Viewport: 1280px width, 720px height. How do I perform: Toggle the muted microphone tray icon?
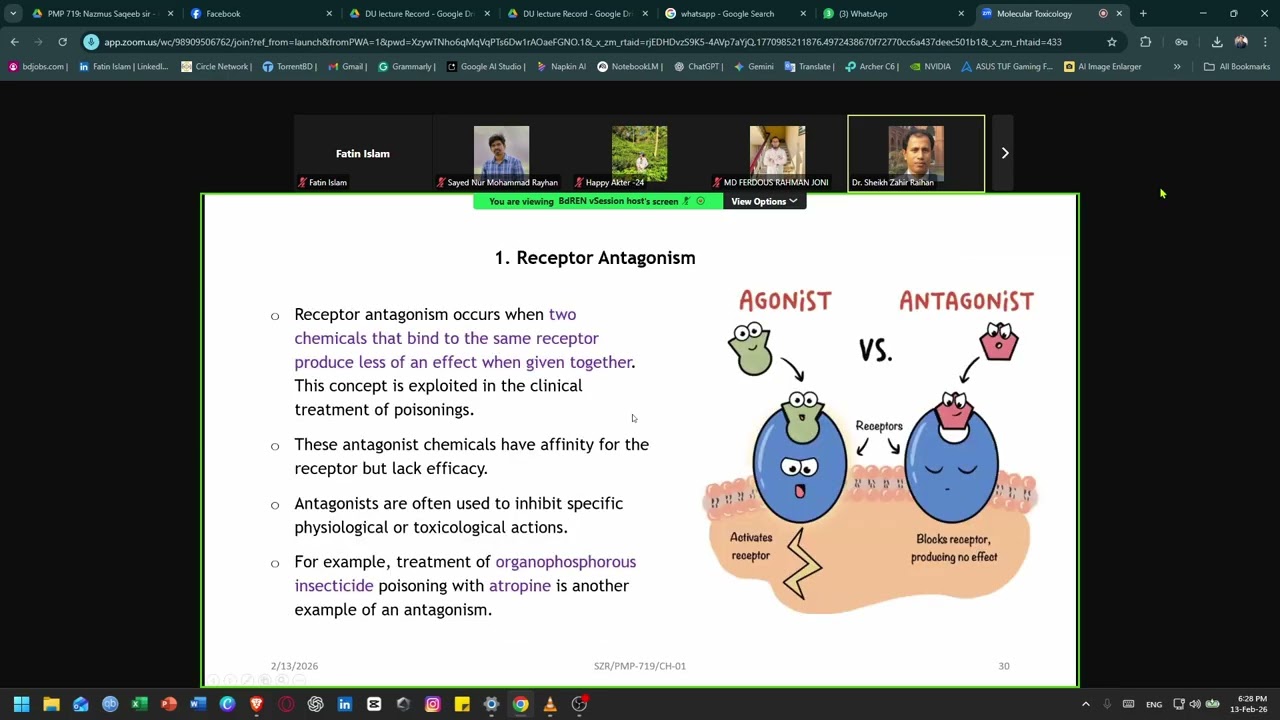[1106, 704]
